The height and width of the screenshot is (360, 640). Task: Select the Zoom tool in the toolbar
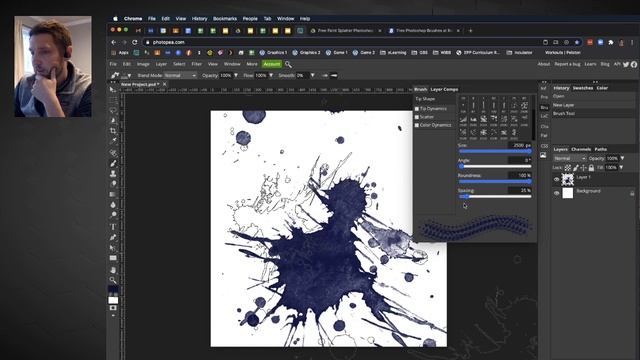pos(113,280)
